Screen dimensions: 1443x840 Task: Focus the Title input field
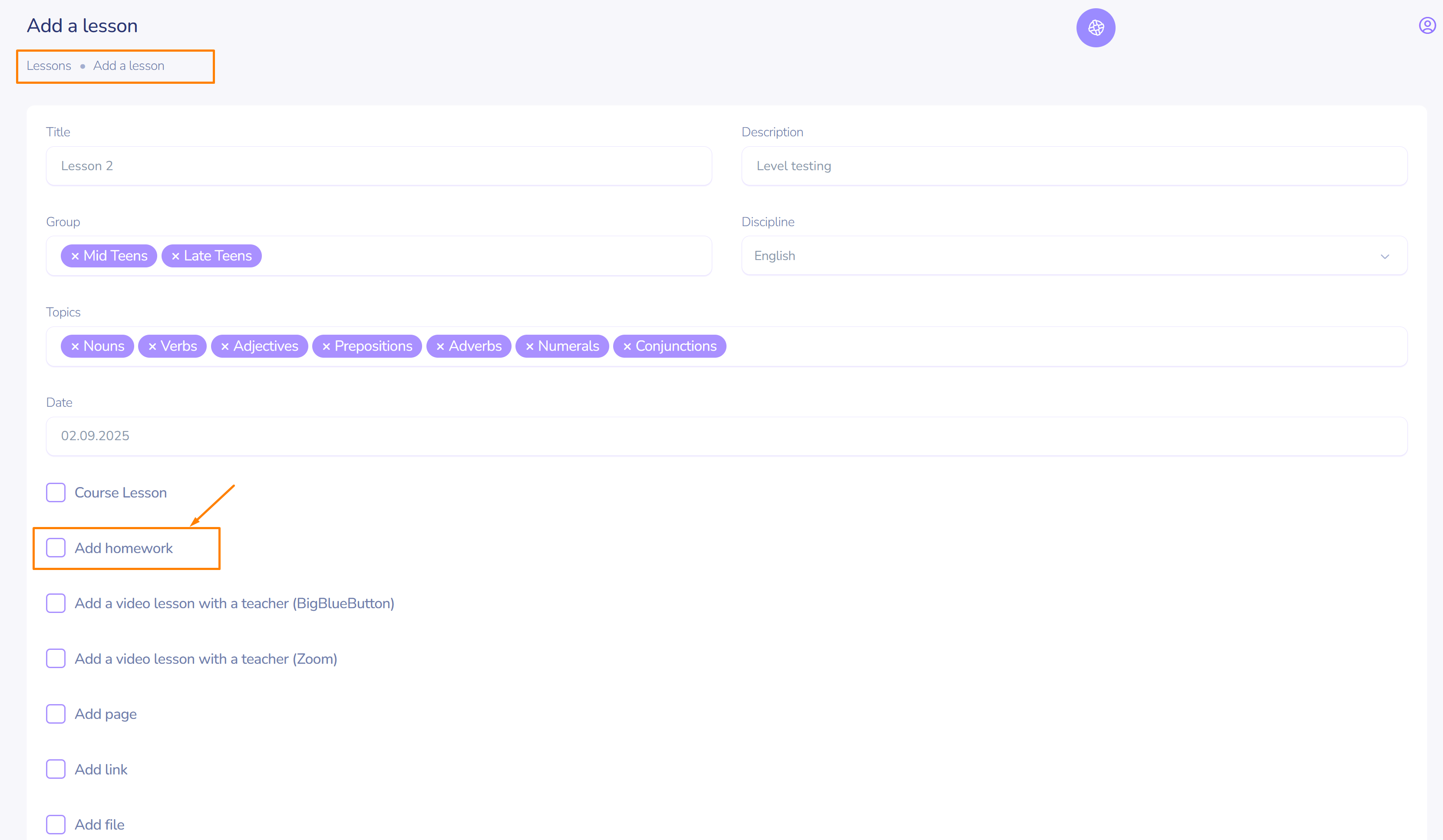point(379,166)
